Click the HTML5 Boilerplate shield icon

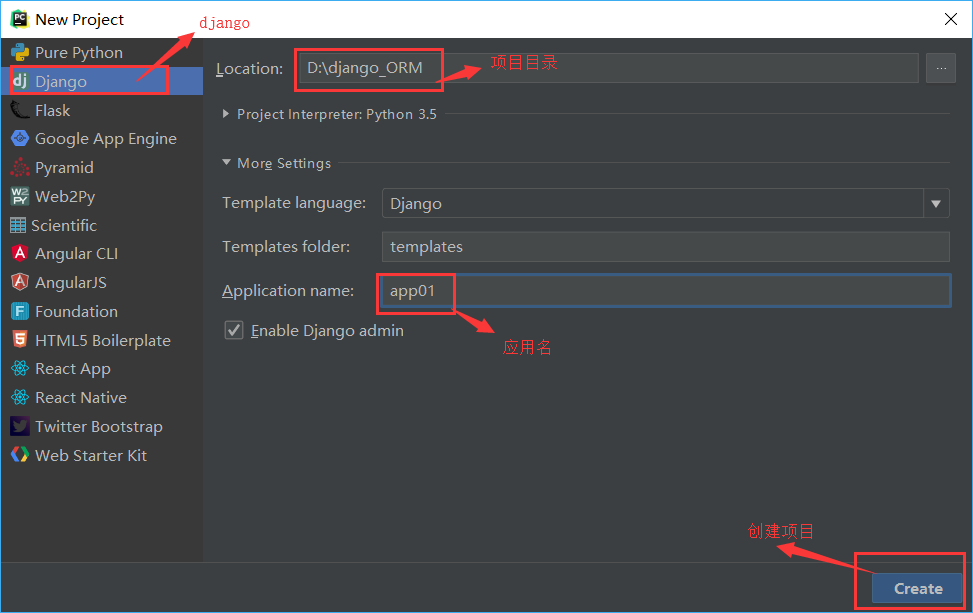coord(20,339)
